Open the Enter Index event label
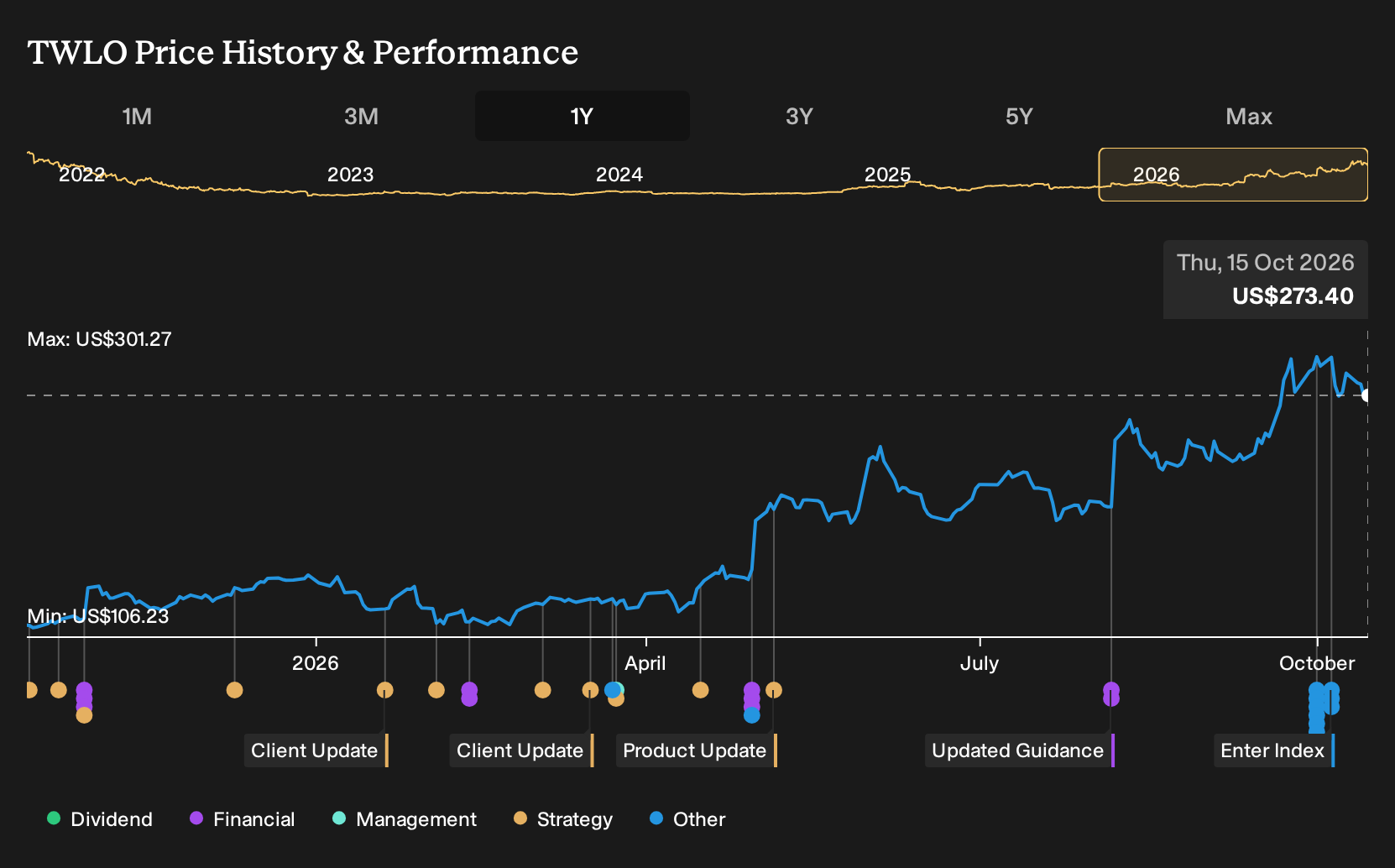 click(x=1274, y=750)
